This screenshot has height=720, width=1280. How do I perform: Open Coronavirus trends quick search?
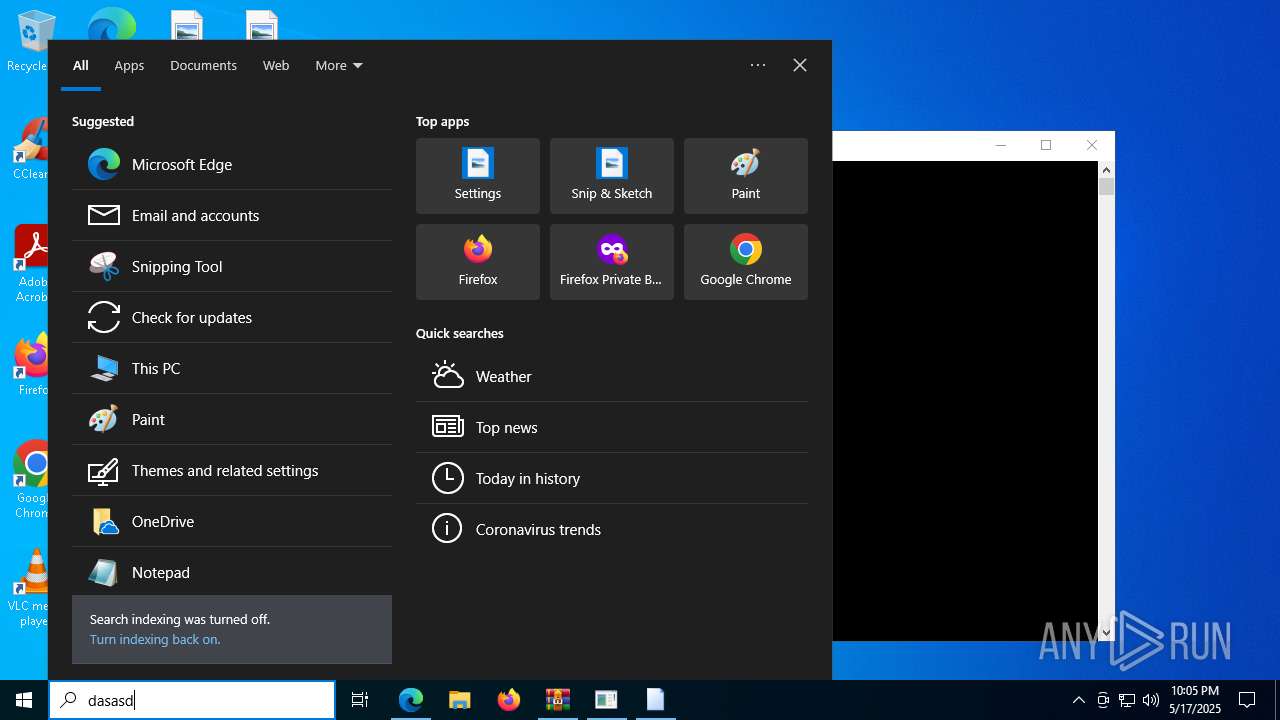pyautogui.click(x=612, y=529)
